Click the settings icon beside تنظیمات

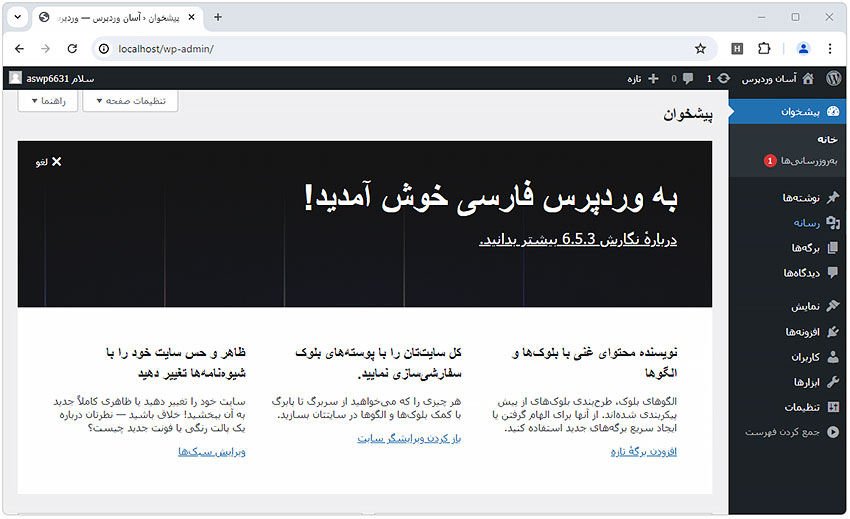(833, 407)
